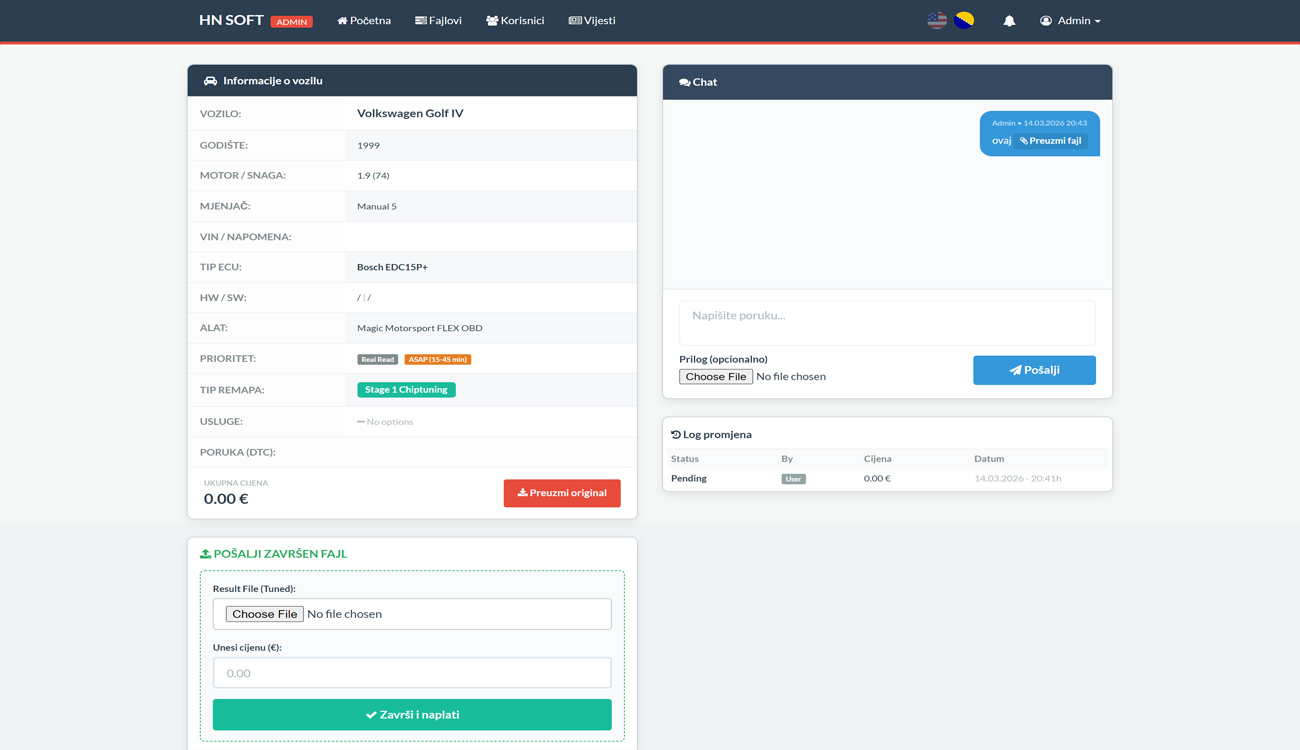Click the Unesi cijenu price input field

pyautogui.click(x=412, y=673)
